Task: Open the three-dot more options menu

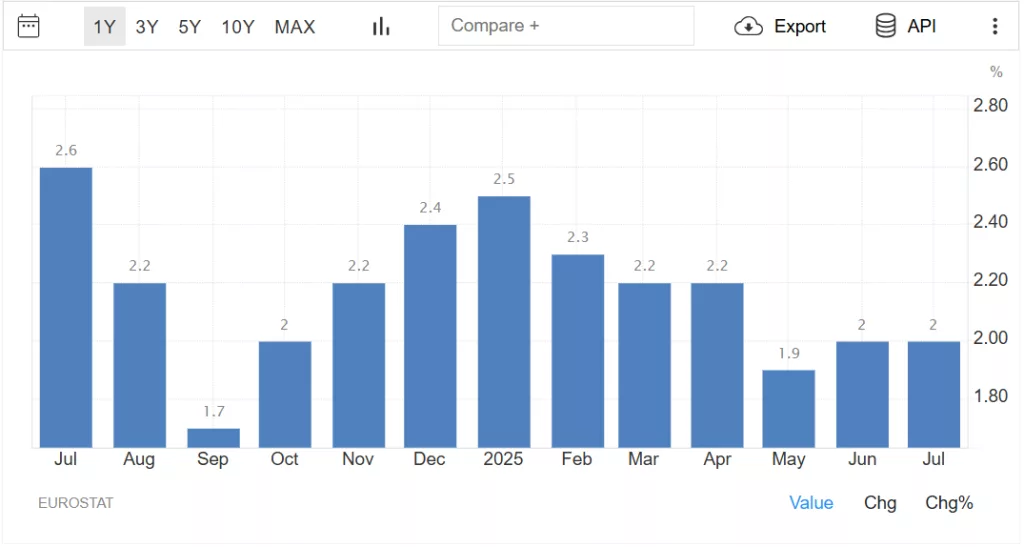Action: (x=995, y=26)
